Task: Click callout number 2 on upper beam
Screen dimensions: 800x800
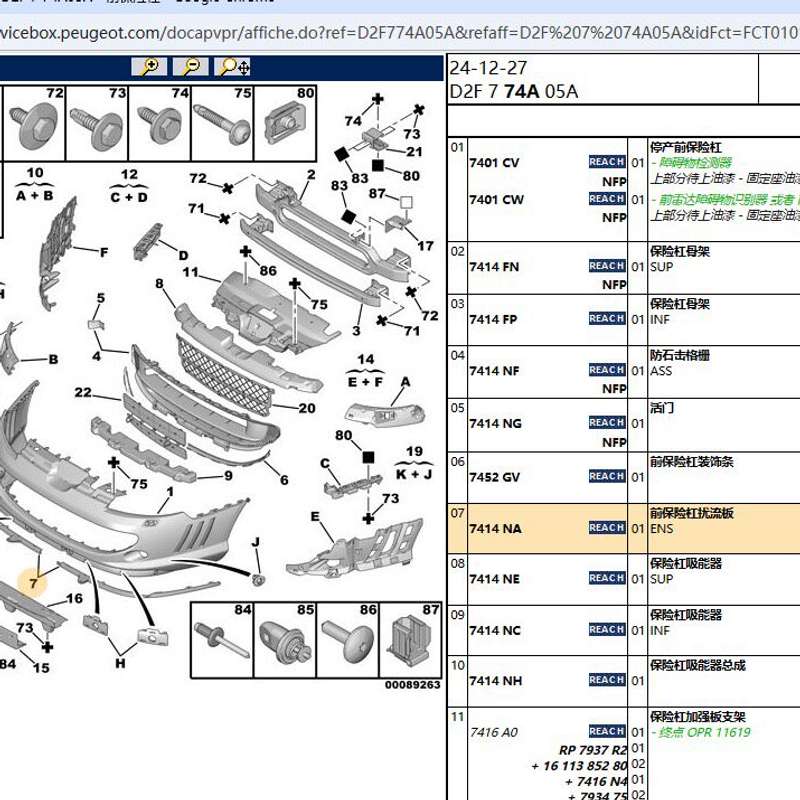Action: point(311,174)
